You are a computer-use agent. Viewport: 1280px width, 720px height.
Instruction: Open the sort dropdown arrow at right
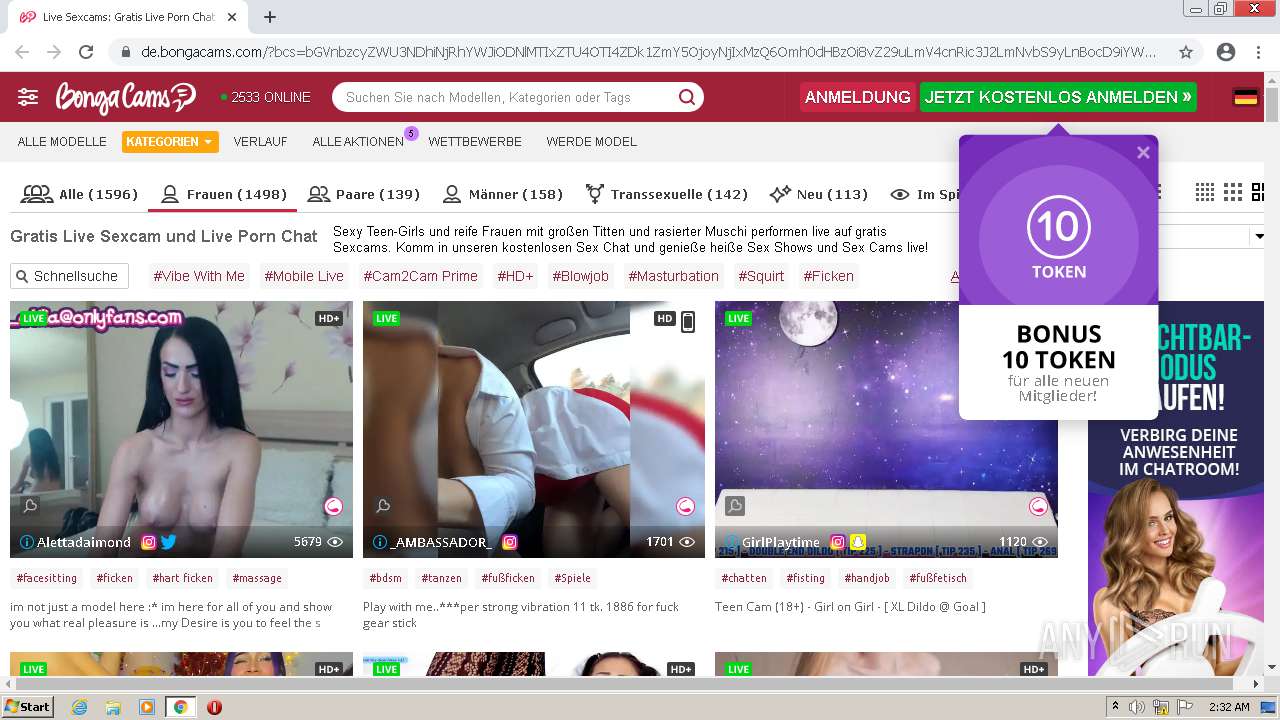click(1259, 237)
